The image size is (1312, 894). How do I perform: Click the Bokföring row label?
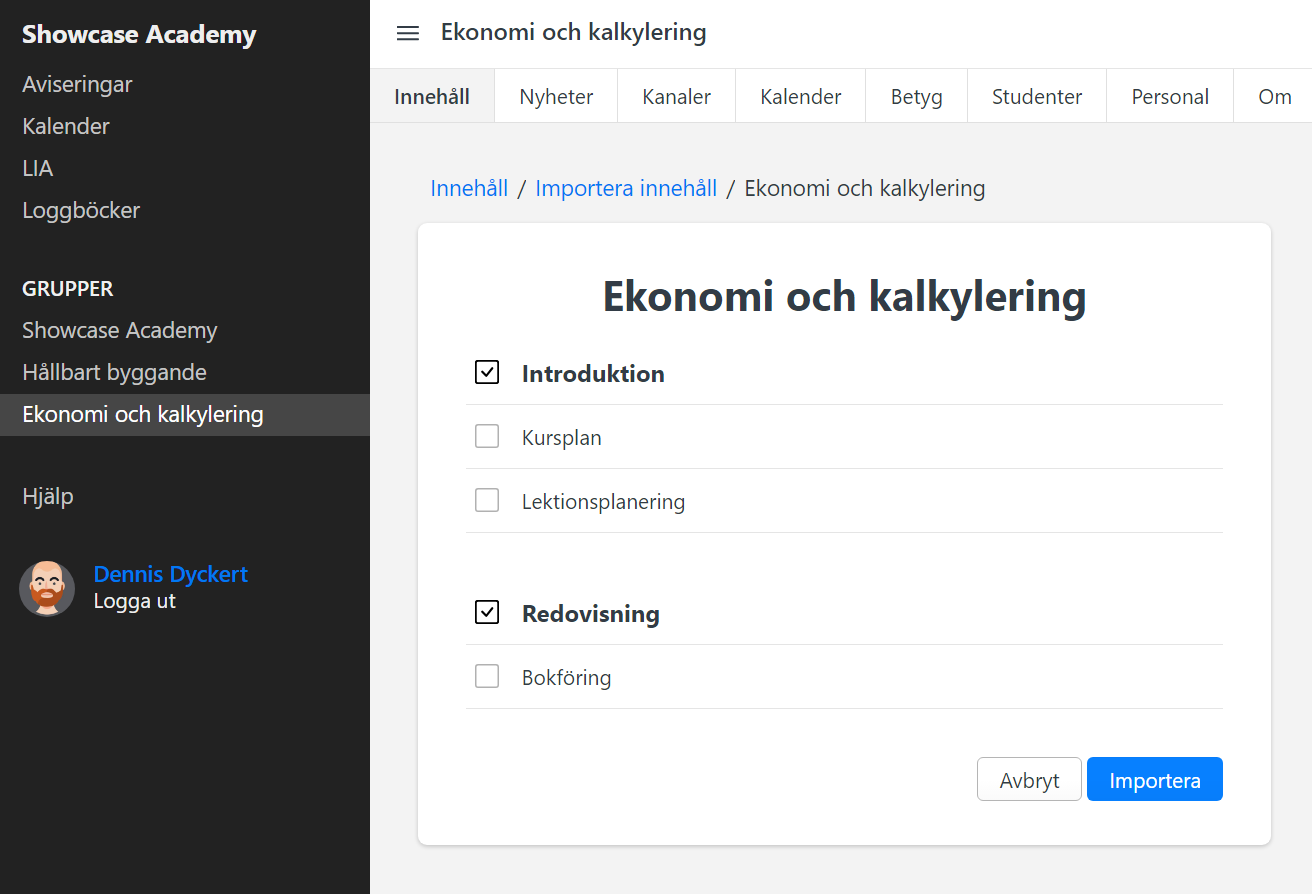pyautogui.click(x=566, y=677)
